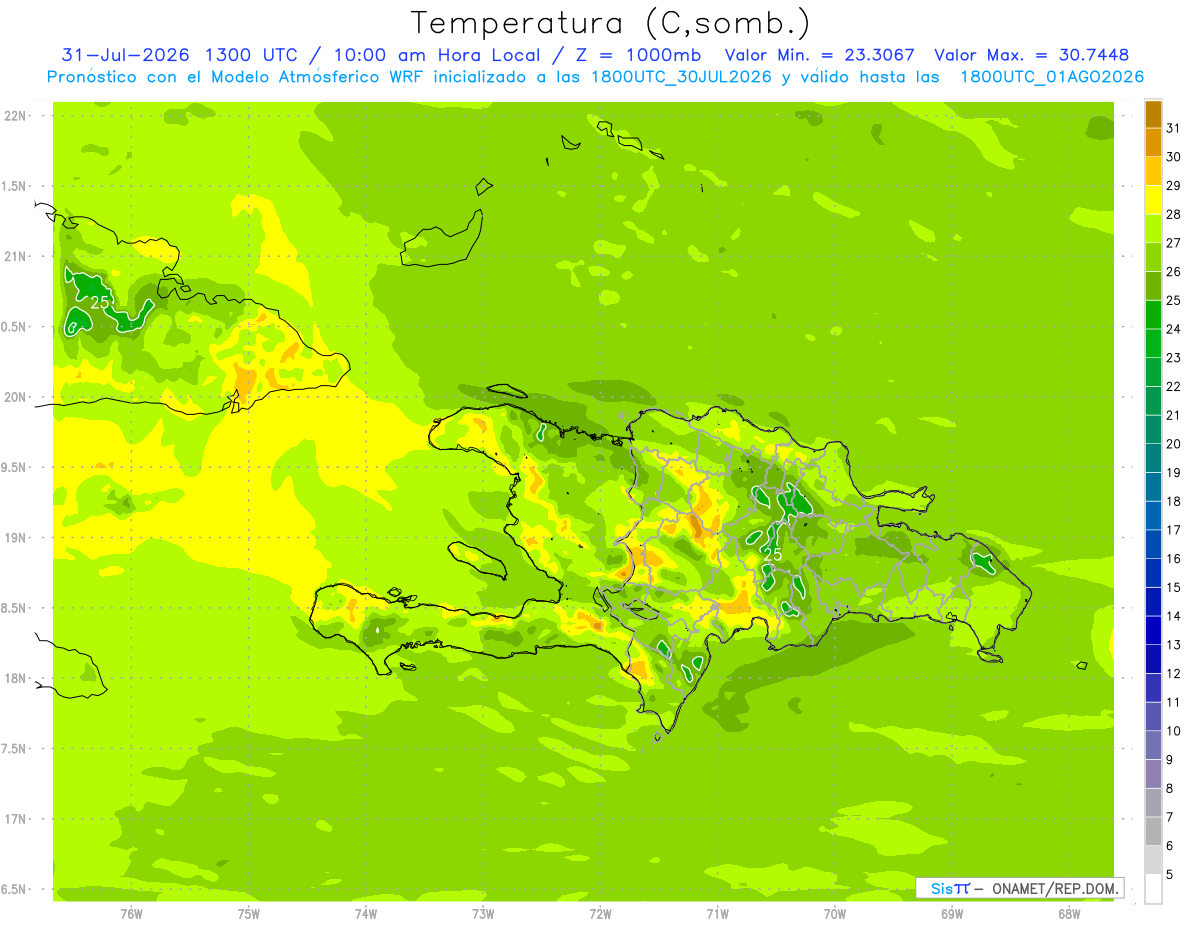Click the '74W' longitude label
The image size is (1200, 927).
pyautogui.click(x=366, y=914)
